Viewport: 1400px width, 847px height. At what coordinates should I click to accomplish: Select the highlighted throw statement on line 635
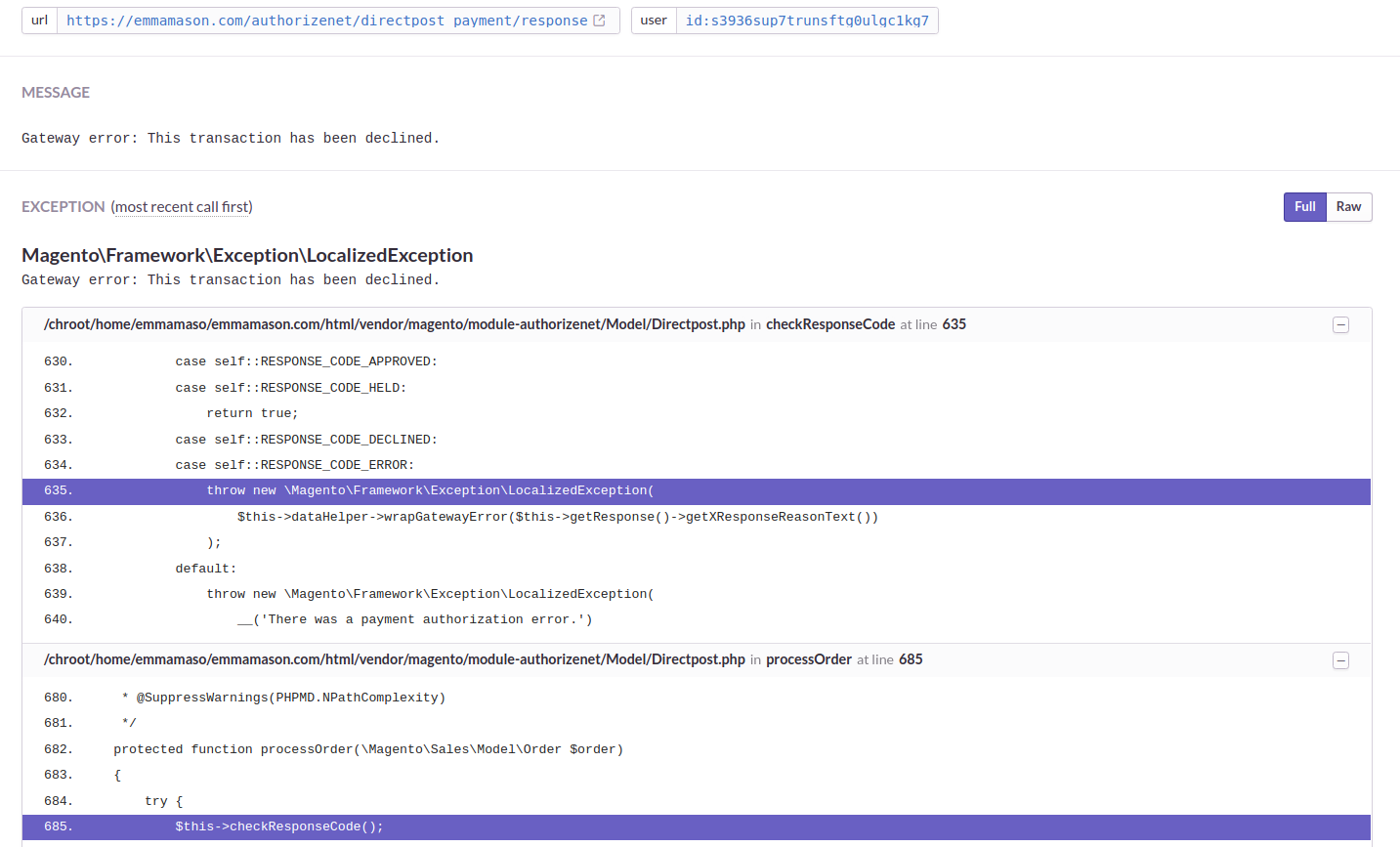[x=429, y=490]
